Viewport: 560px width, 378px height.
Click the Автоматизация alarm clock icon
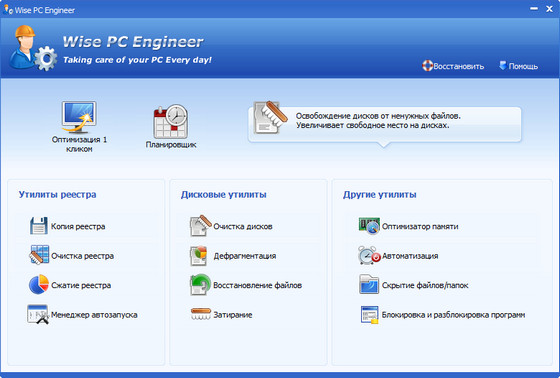369,255
